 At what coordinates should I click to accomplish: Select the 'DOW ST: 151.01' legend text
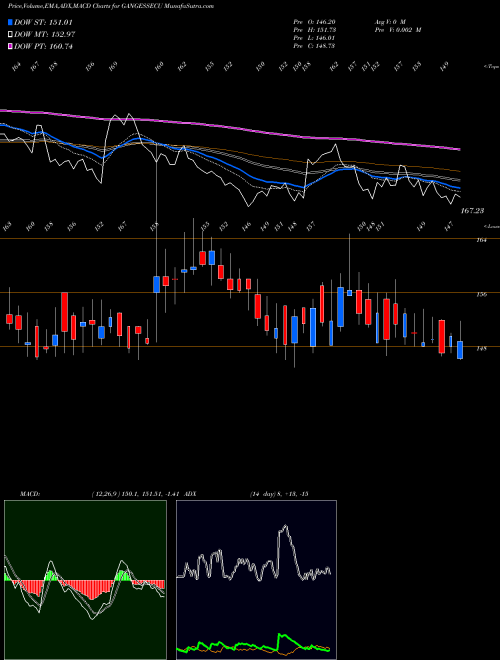tap(43, 23)
